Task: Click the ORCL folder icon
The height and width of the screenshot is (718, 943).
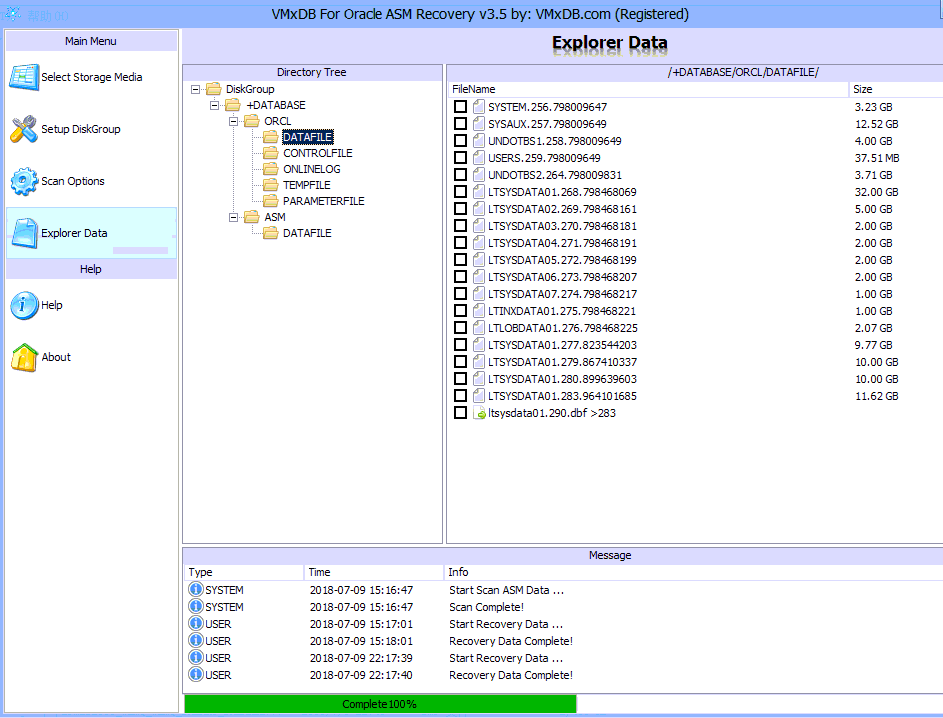Action: pos(251,121)
